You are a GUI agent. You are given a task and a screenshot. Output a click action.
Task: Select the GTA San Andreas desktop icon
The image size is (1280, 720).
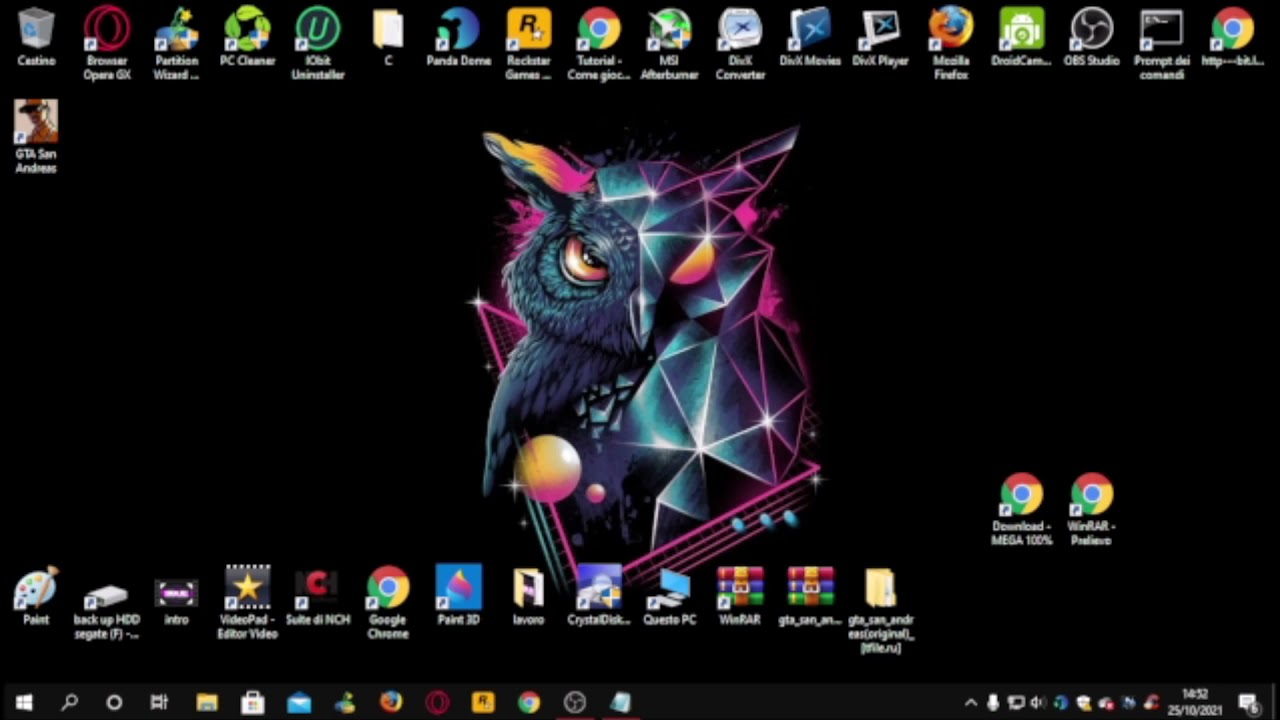click(x=36, y=136)
